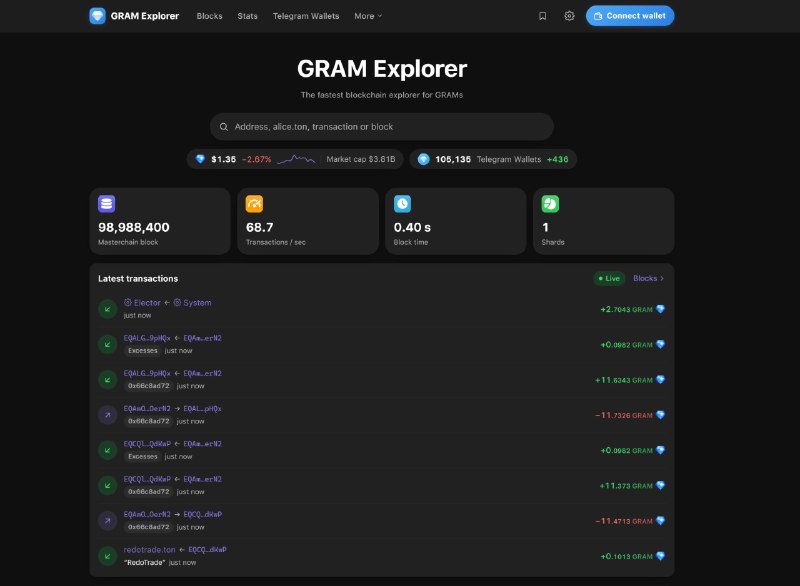The height and width of the screenshot is (586, 800).
Task: Expand the More dropdown menu
Action: (368, 16)
